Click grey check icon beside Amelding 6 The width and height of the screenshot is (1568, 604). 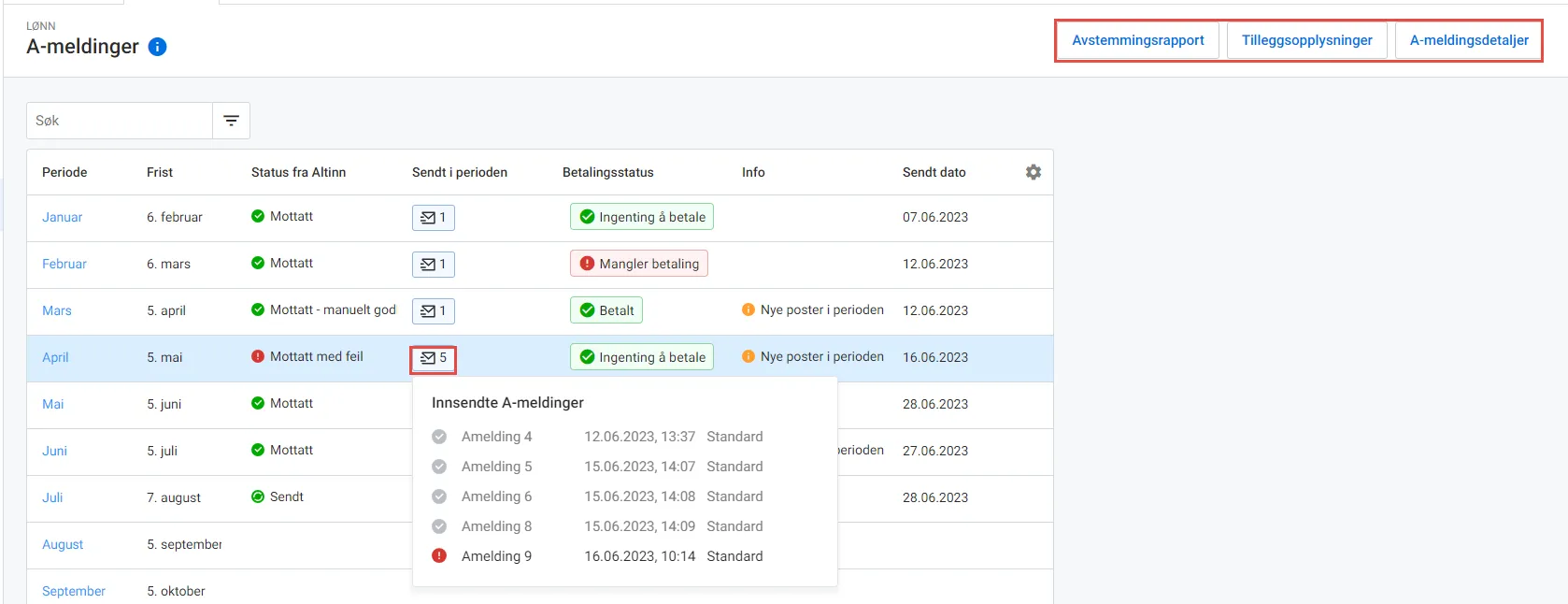pyautogui.click(x=439, y=496)
